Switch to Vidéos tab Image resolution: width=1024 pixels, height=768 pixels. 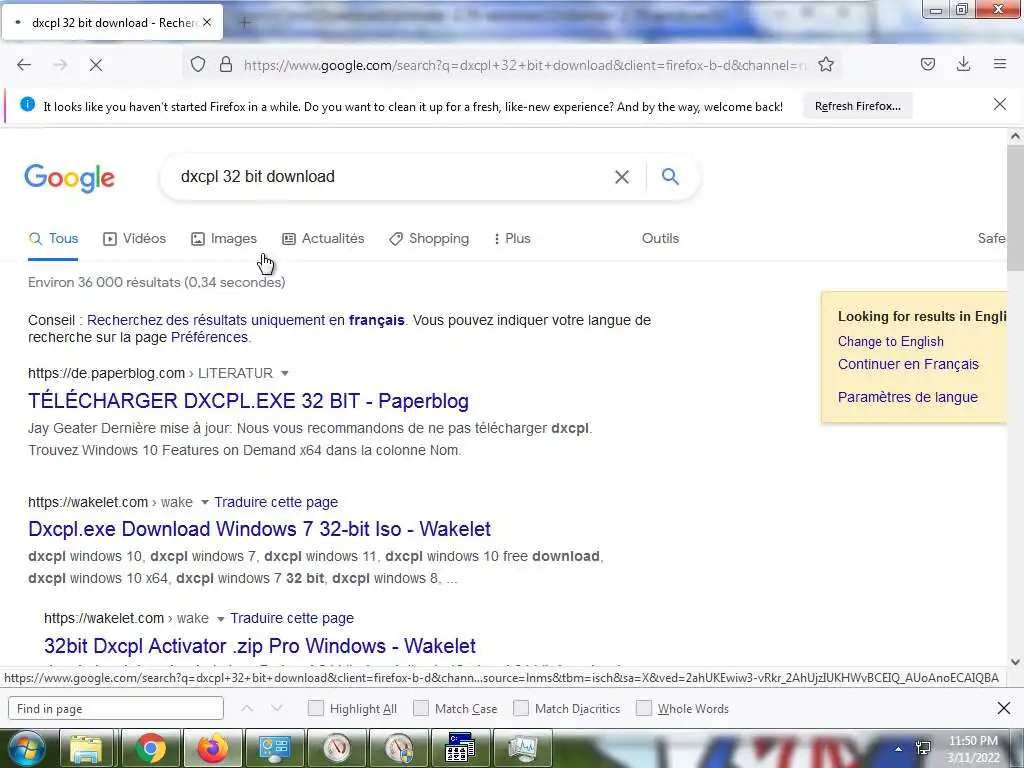pyautogui.click(x=135, y=238)
